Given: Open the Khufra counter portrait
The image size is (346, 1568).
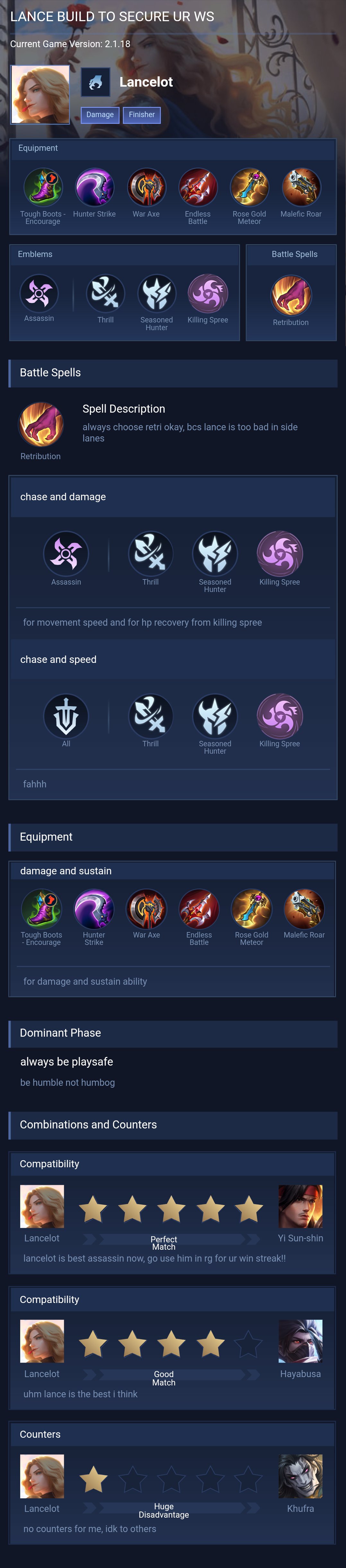Looking at the screenshot, I should pos(300,1476).
